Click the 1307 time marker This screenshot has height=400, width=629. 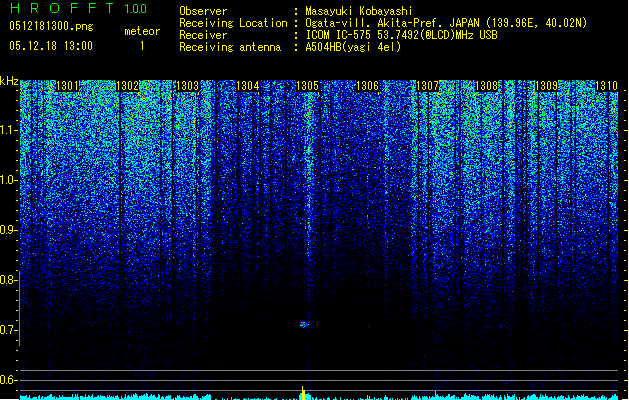click(427, 86)
